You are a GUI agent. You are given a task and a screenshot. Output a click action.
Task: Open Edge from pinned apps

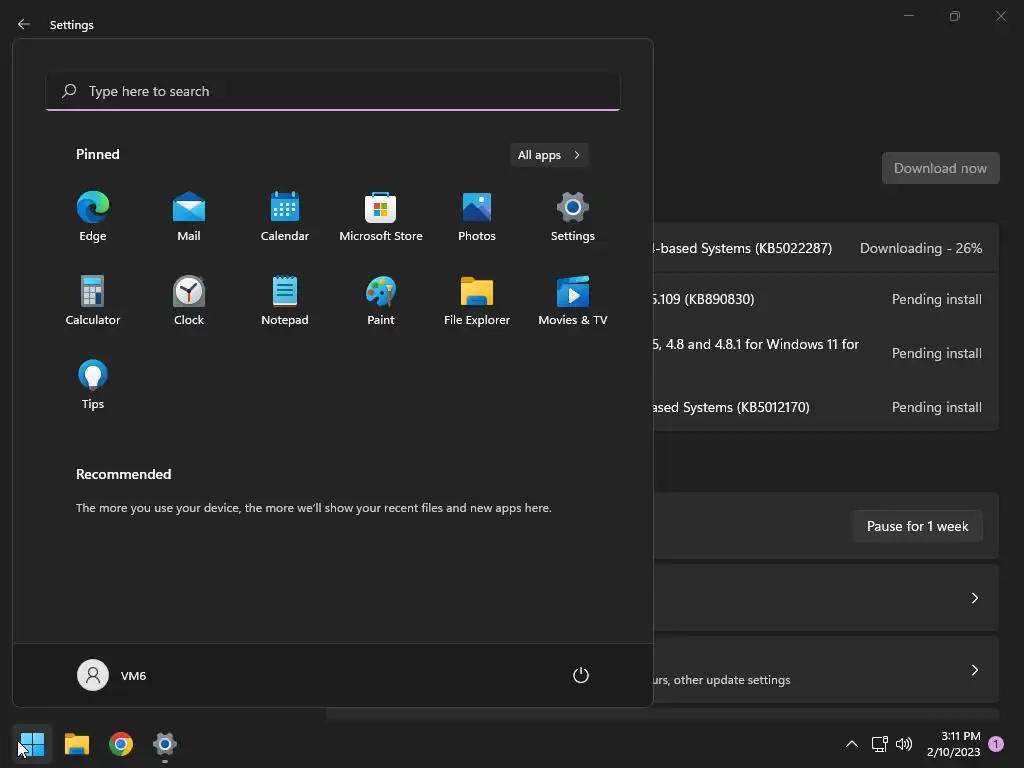tap(93, 217)
